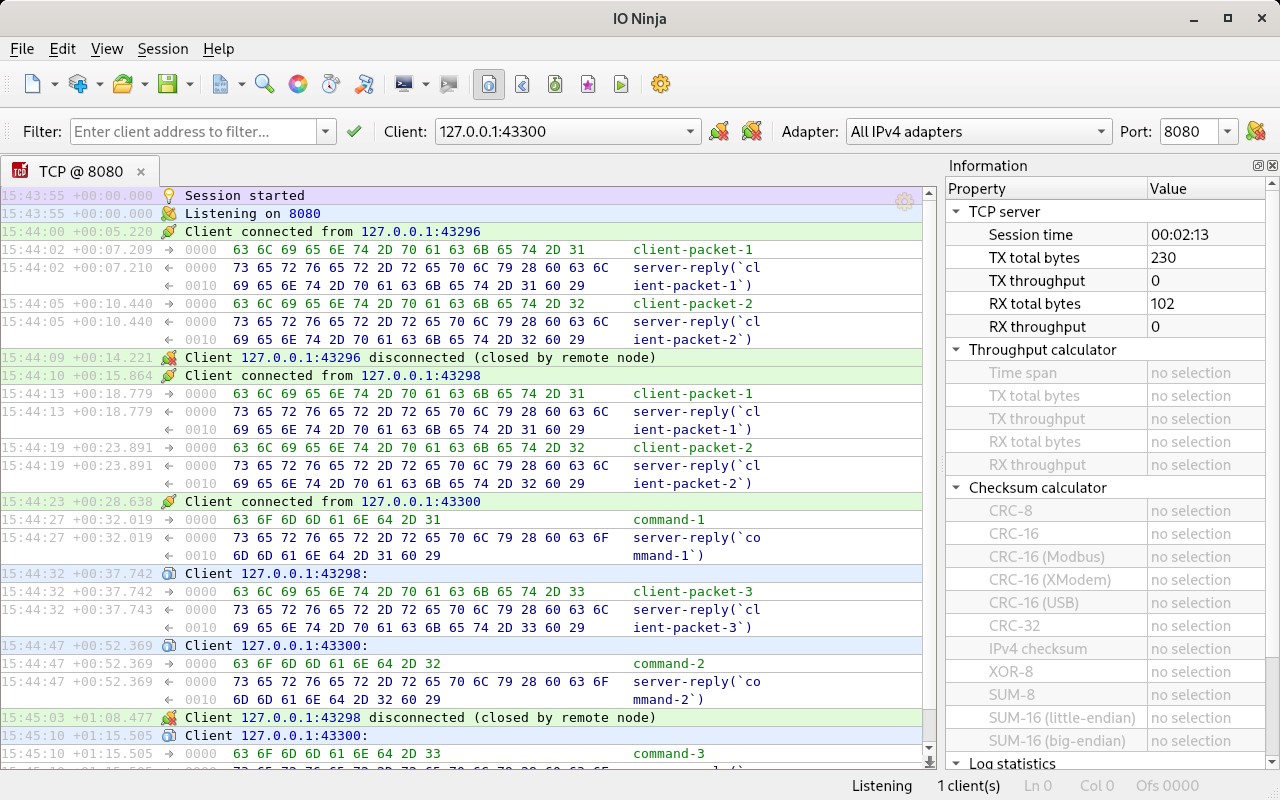Click the log view vertical scrollbar
Screen dimensions: 1280x800
929,450
